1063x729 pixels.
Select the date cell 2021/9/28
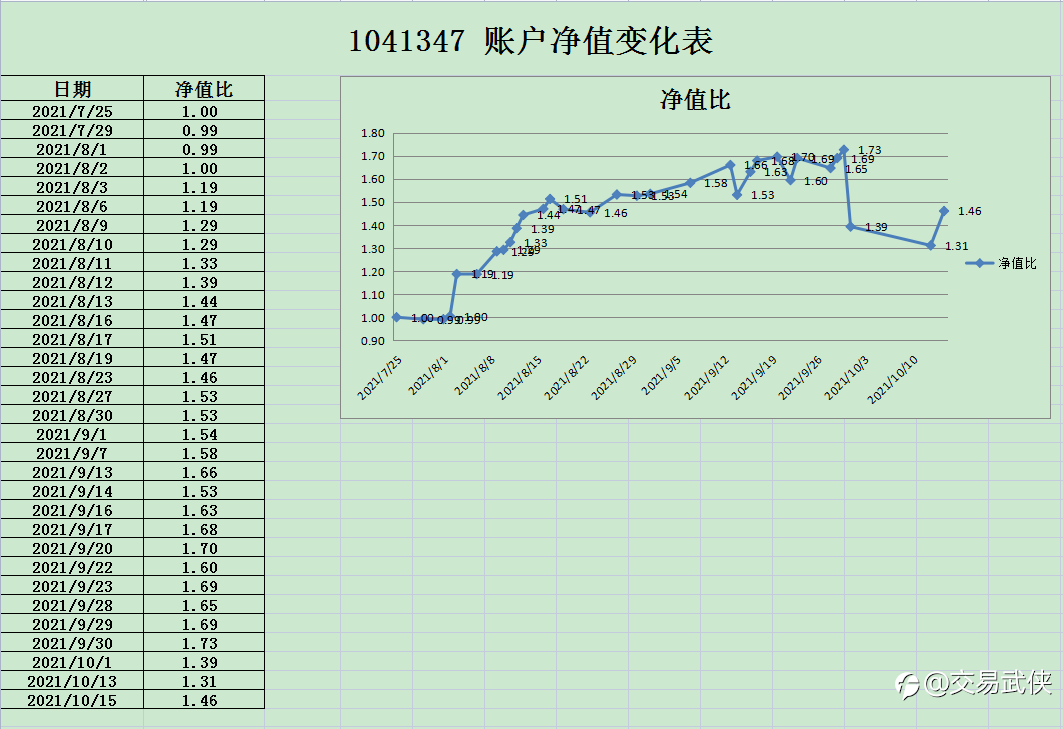(x=72, y=605)
